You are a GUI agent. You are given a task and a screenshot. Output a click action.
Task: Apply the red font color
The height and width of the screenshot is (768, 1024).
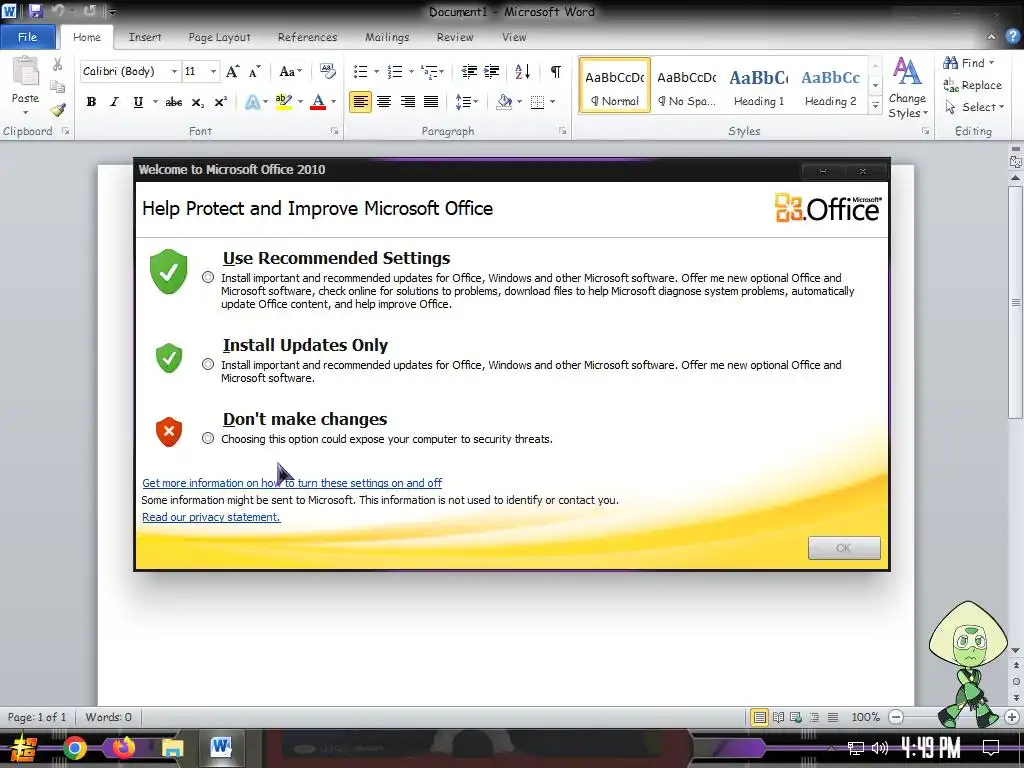318,102
